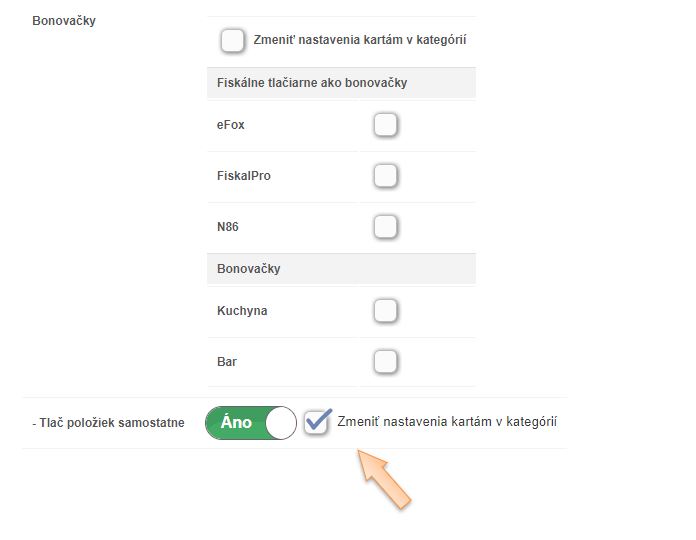Image resolution: width=696 pixels, height=540 pixels.
Task: Click the orange pointer arrow annotation
Action: [384, 478]
